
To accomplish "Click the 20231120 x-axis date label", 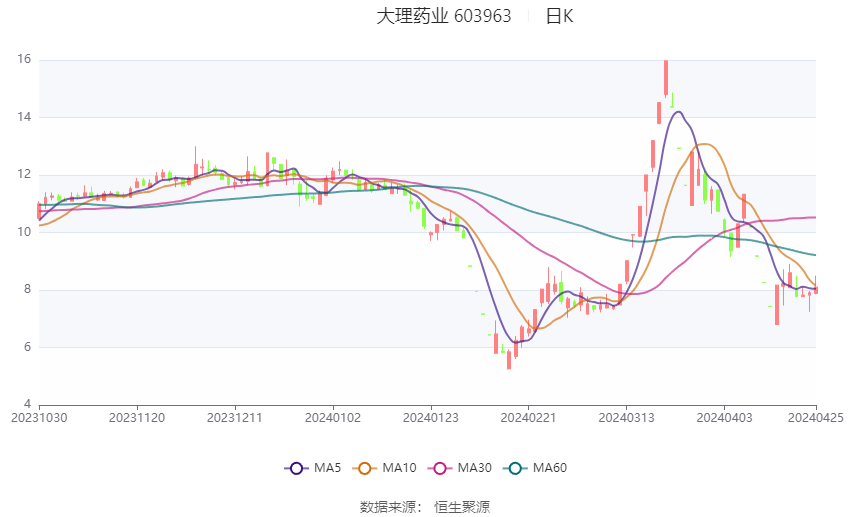I will tap(137, 418).
